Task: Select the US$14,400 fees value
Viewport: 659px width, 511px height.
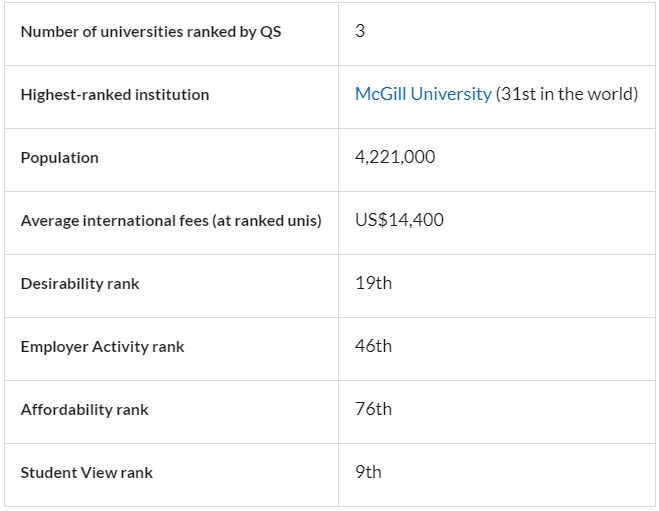Action: 399,220
